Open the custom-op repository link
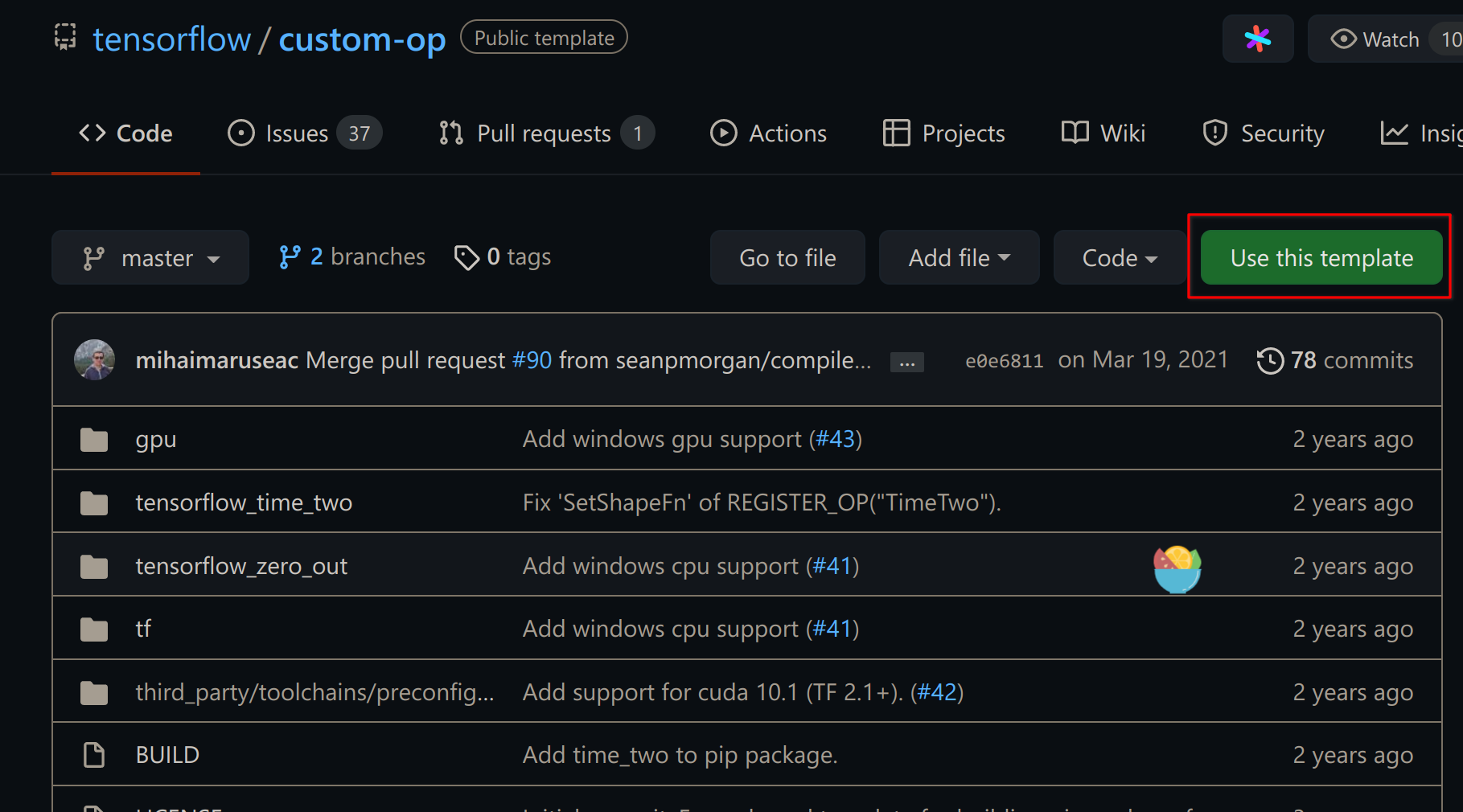The width and height of the screenshot is (1463, 812). [362, 39]
